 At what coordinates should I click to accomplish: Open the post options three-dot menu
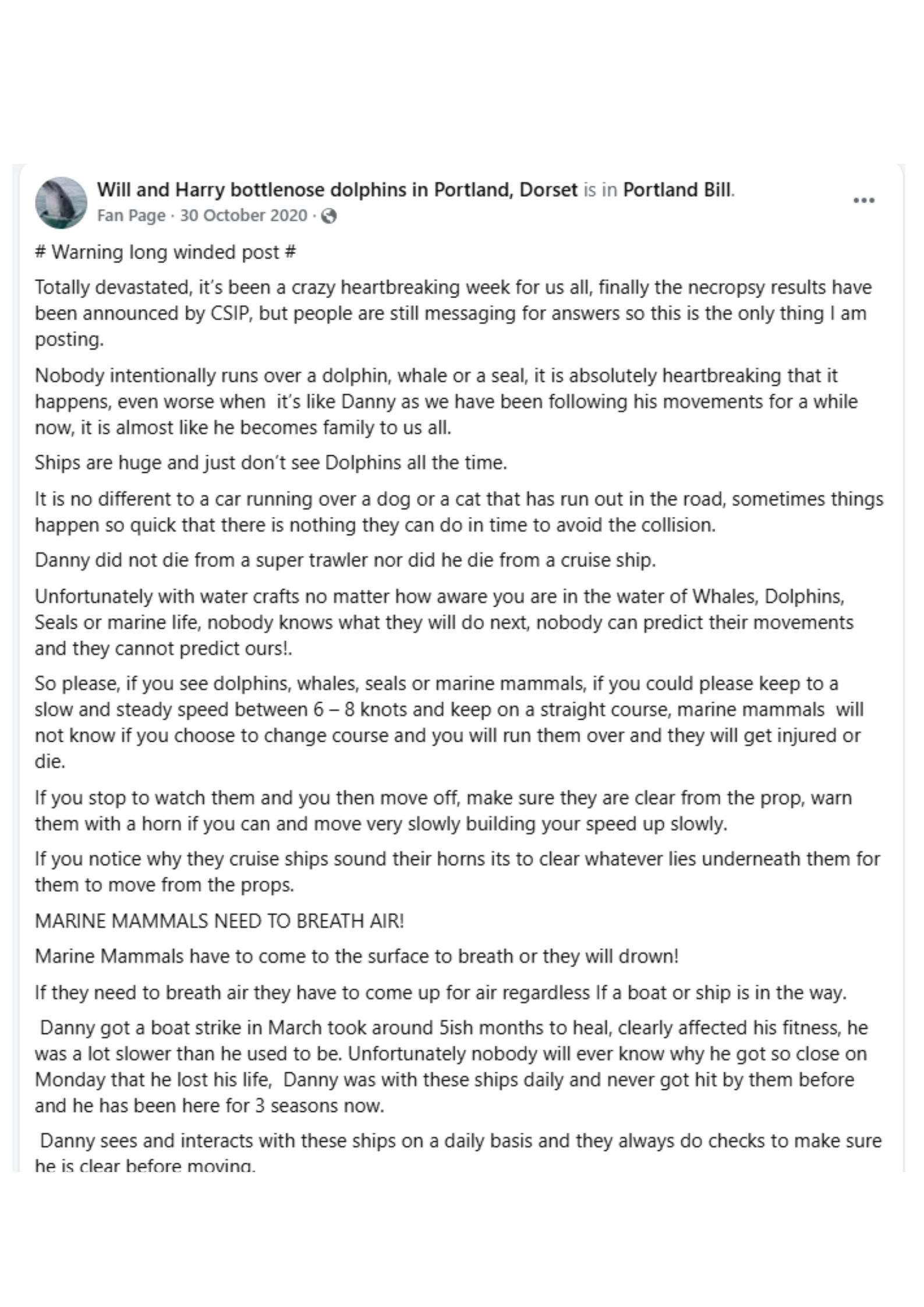[x=863, y=201]
